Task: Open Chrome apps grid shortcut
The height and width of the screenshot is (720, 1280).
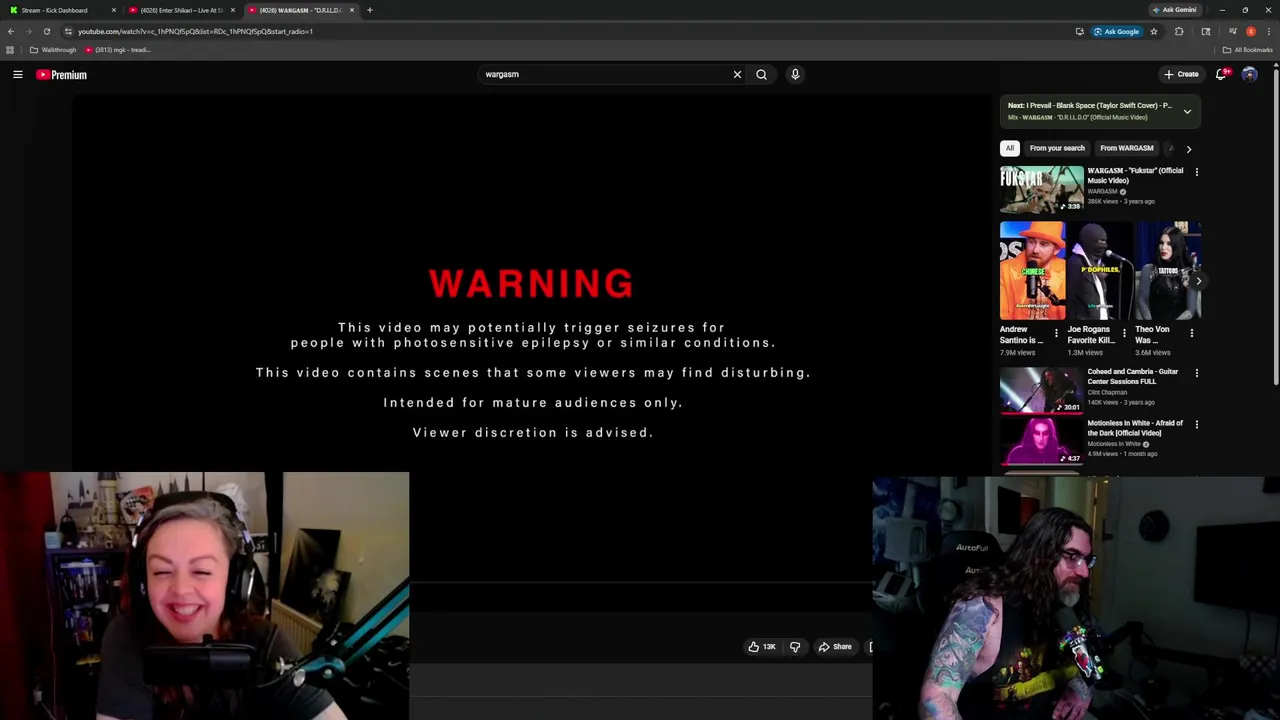Action: click(x=10, y=50)
